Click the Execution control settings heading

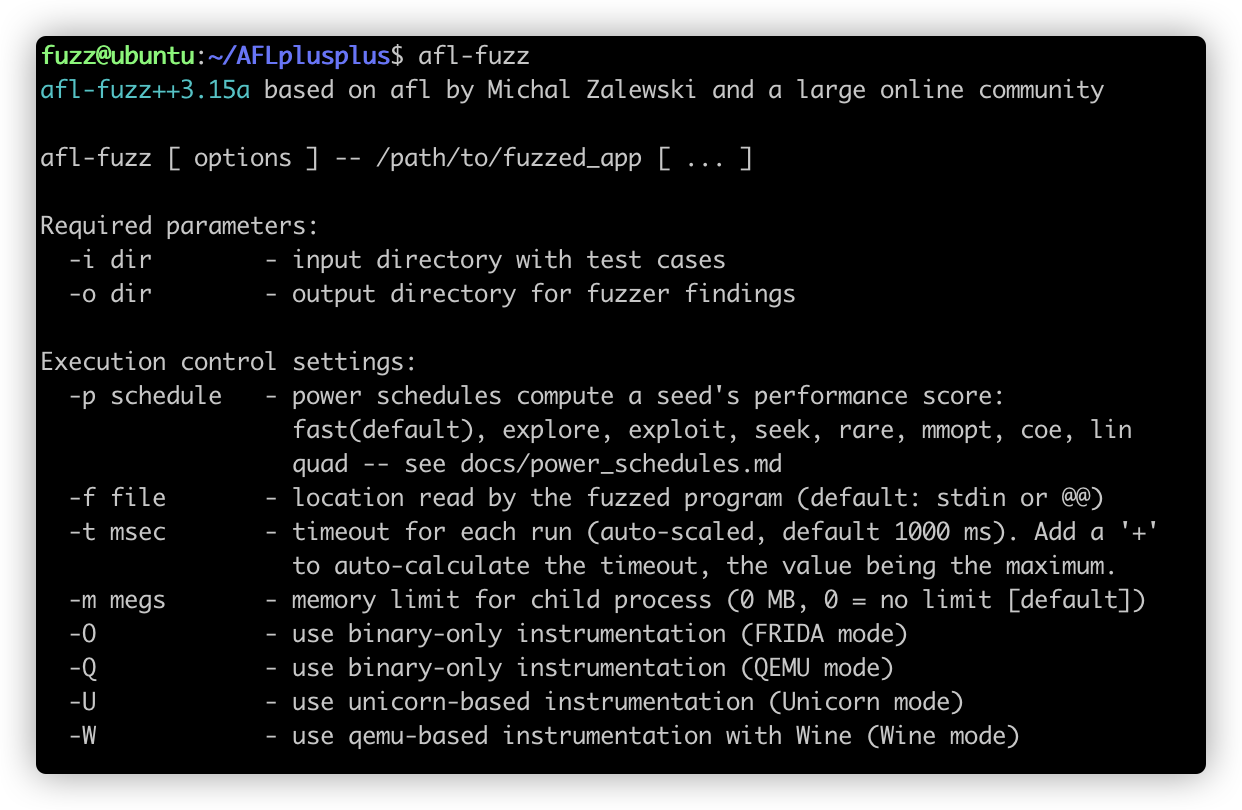tap(229, 362)
